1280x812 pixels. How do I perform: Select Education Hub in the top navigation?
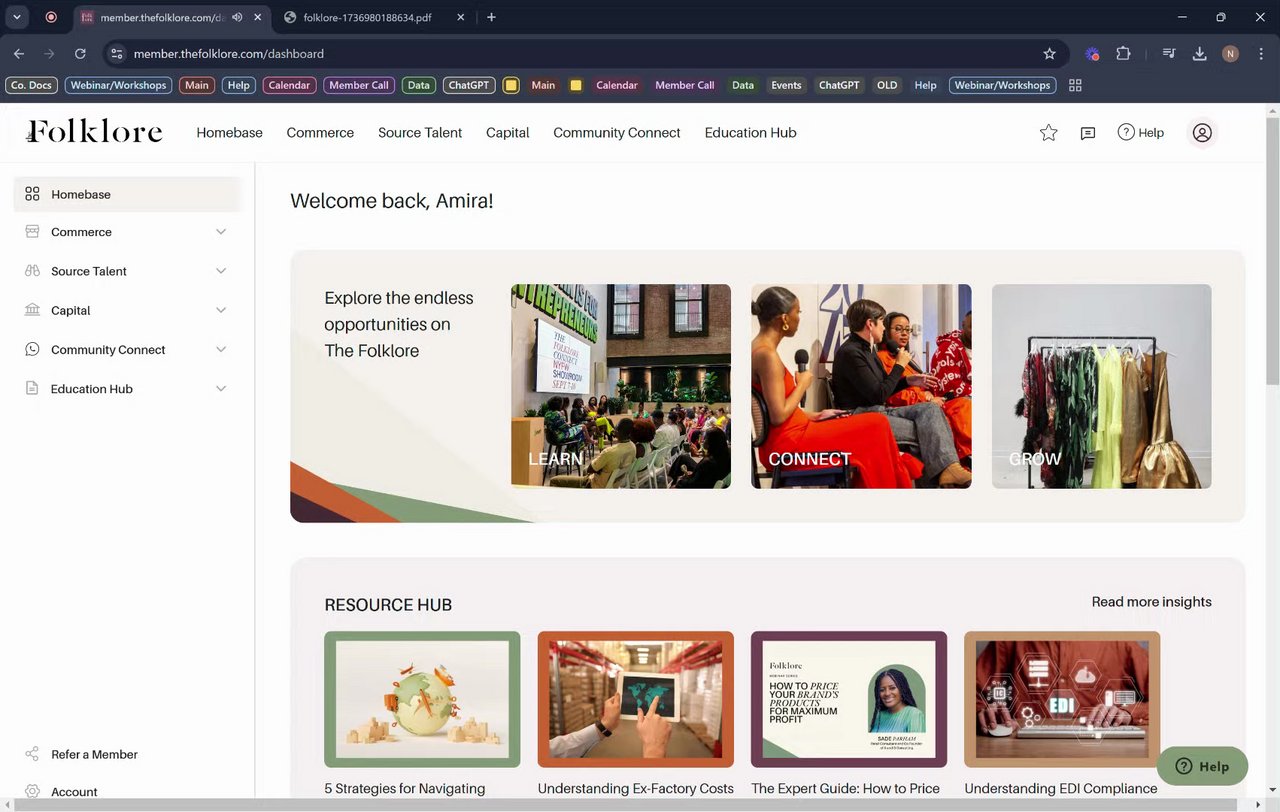pos(750,132)
